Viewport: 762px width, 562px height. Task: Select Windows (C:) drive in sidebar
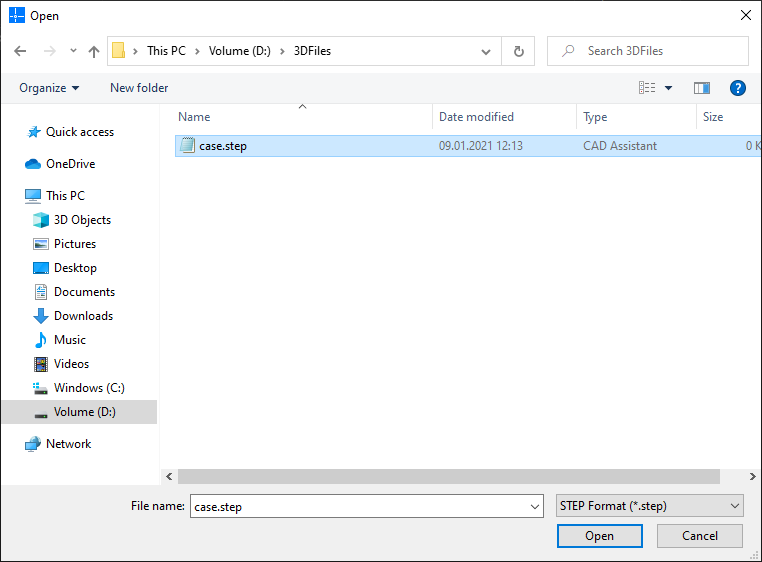(x=89, y=388)
